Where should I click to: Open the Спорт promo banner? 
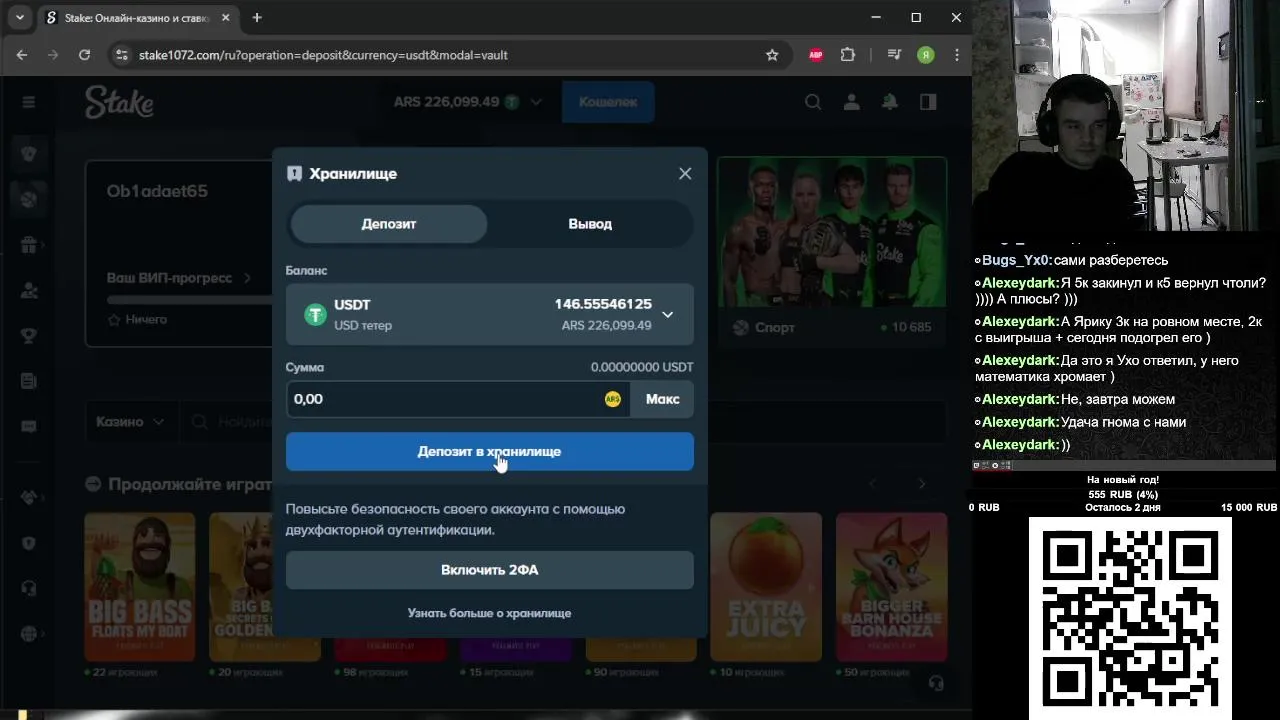pyautogui.click(x=832, y=252)
